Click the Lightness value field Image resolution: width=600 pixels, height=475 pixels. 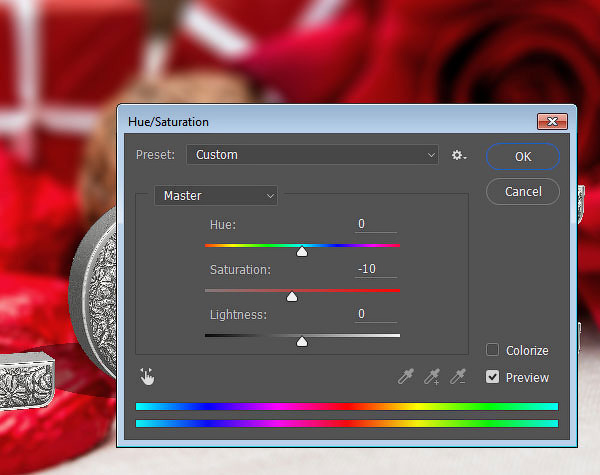[x=375, y=314]
